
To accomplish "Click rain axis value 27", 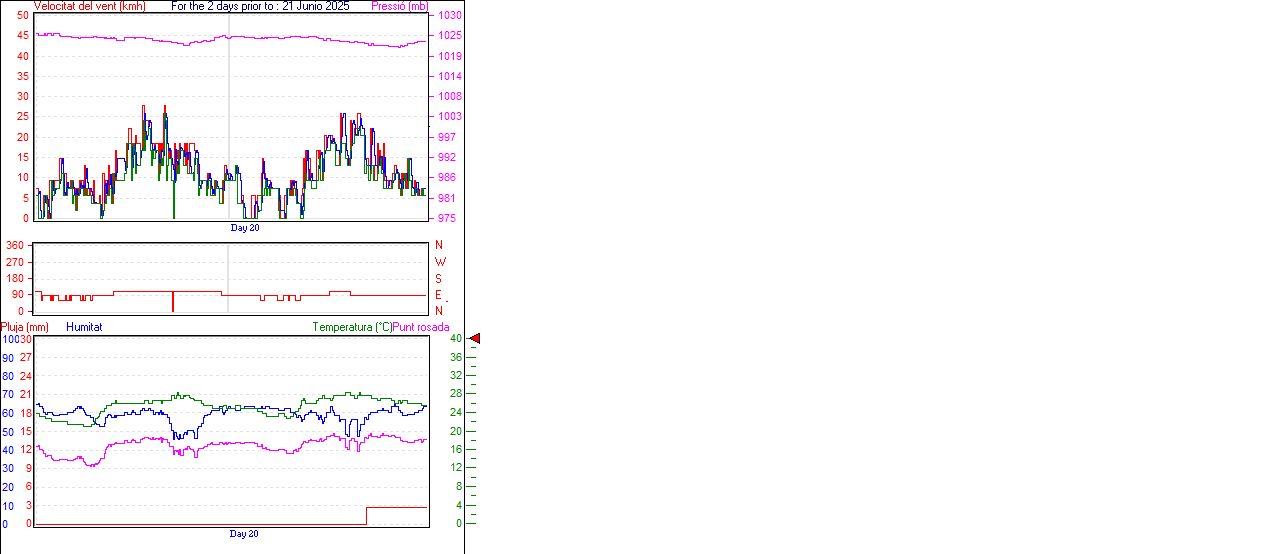I will click(x=27, y=358).
